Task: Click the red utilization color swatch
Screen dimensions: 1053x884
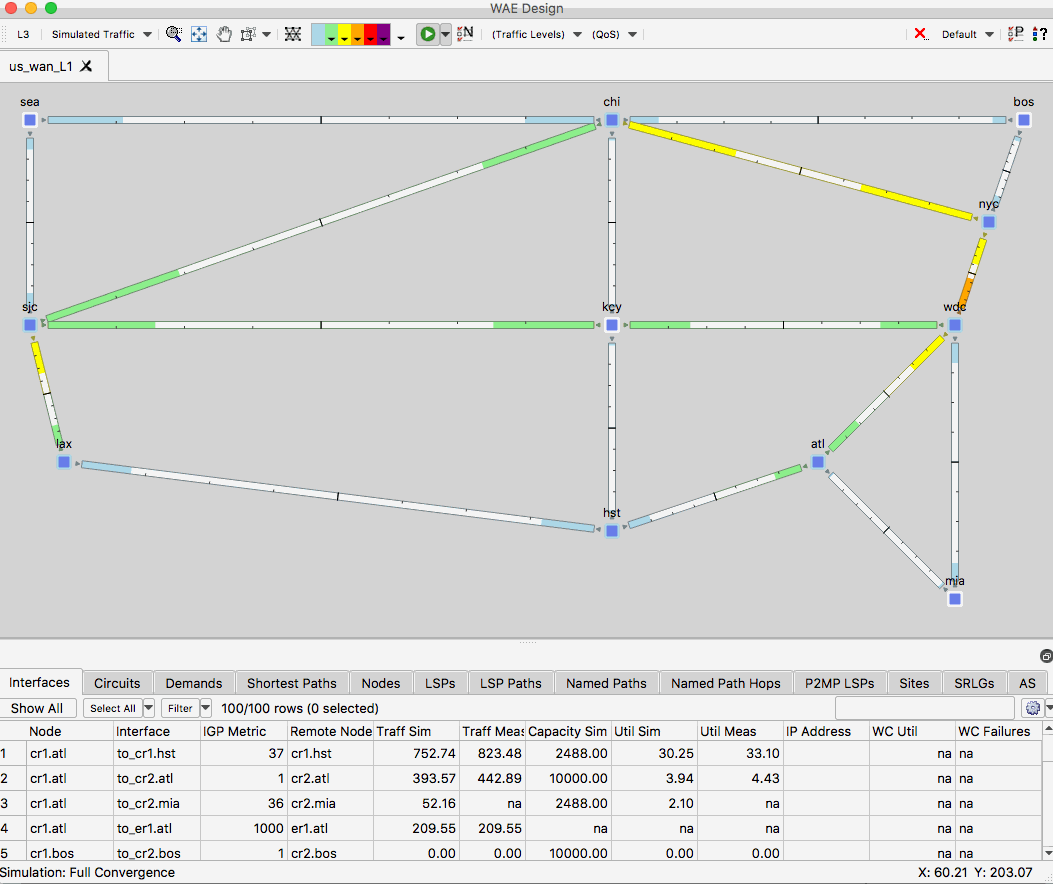Action: [370, 34]
